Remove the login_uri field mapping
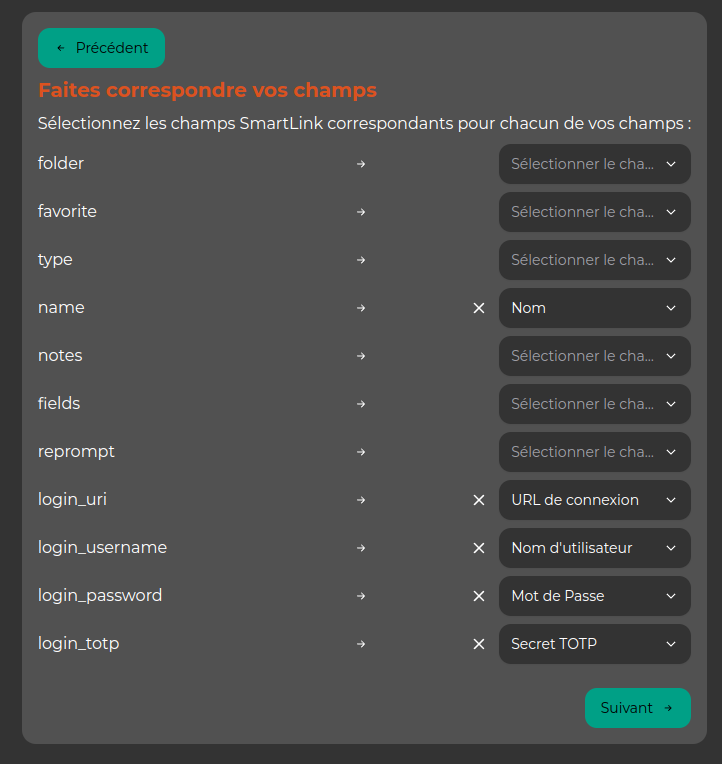The height and width of the screenshot is (764, 722). (479, 500)
